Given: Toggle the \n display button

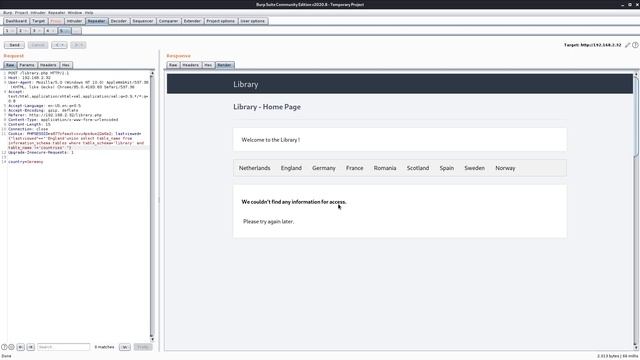Looking at the screenshot, I should [124, 347].
